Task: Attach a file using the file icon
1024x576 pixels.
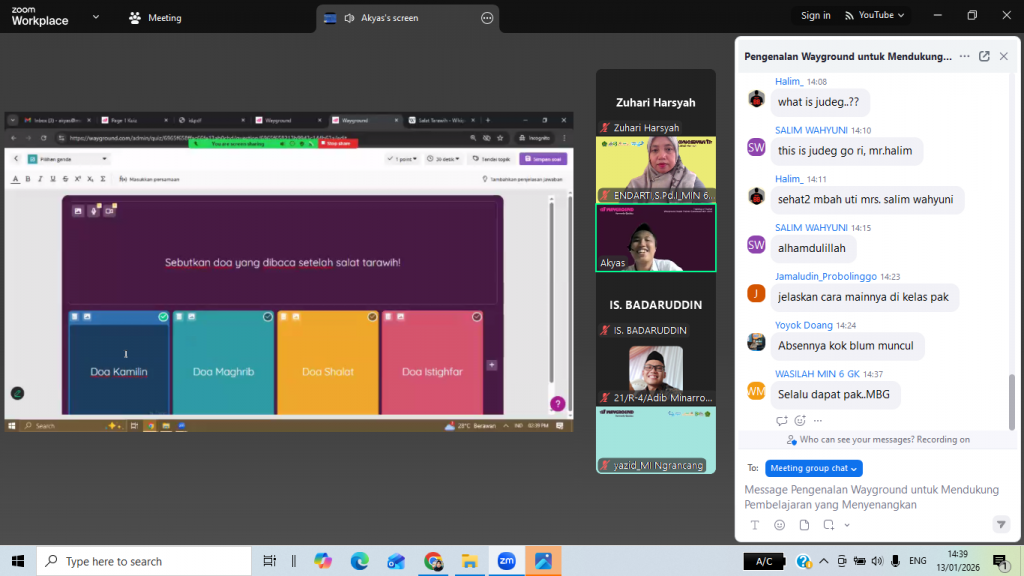Action: click(x=804, y=525)
